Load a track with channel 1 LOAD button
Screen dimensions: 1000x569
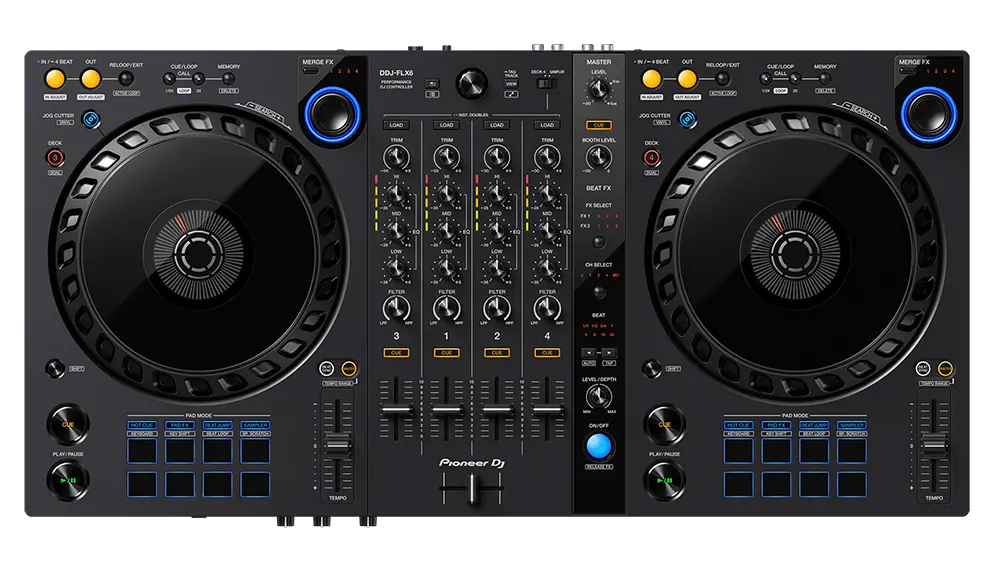446,125
